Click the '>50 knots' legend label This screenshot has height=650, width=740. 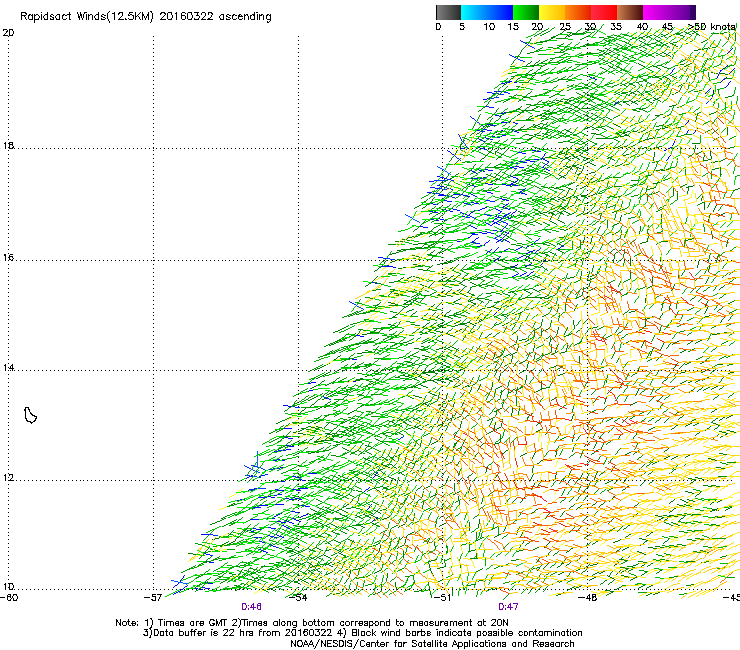point(713,27)
